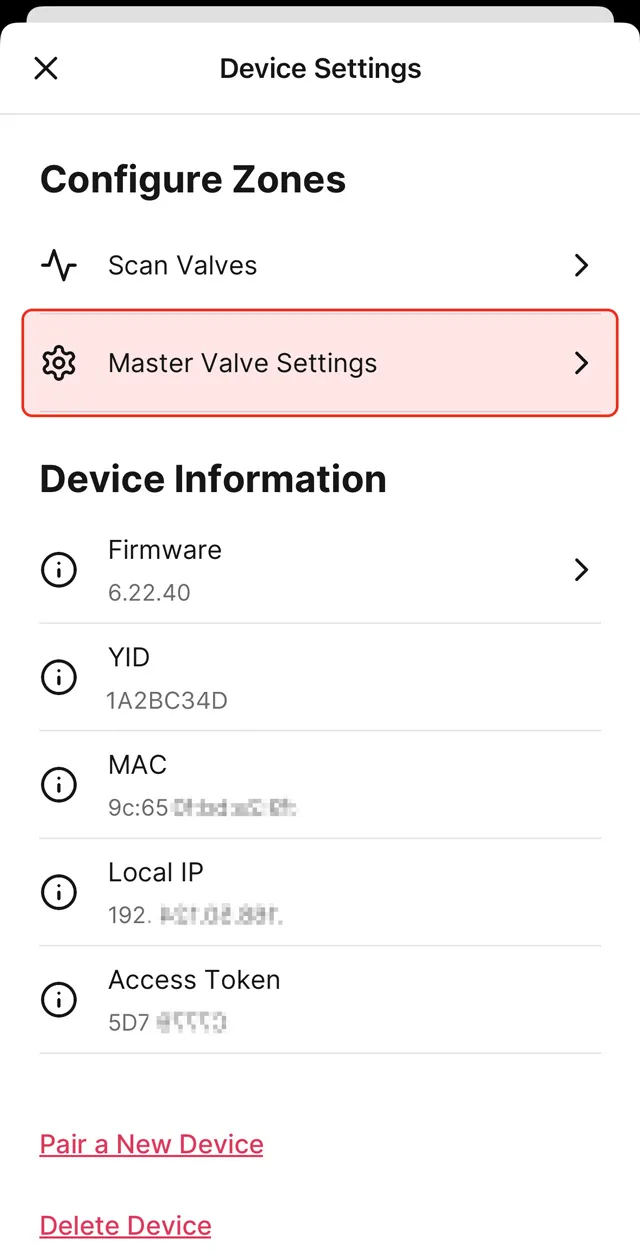Tap the YID value 1A2BC34D
The width and height of the screenshot is (640, 1254).
point(167,701)
